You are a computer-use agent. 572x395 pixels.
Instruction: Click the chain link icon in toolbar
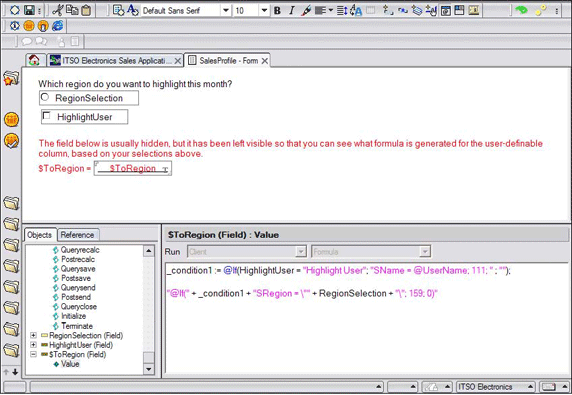tap(403, 11)
